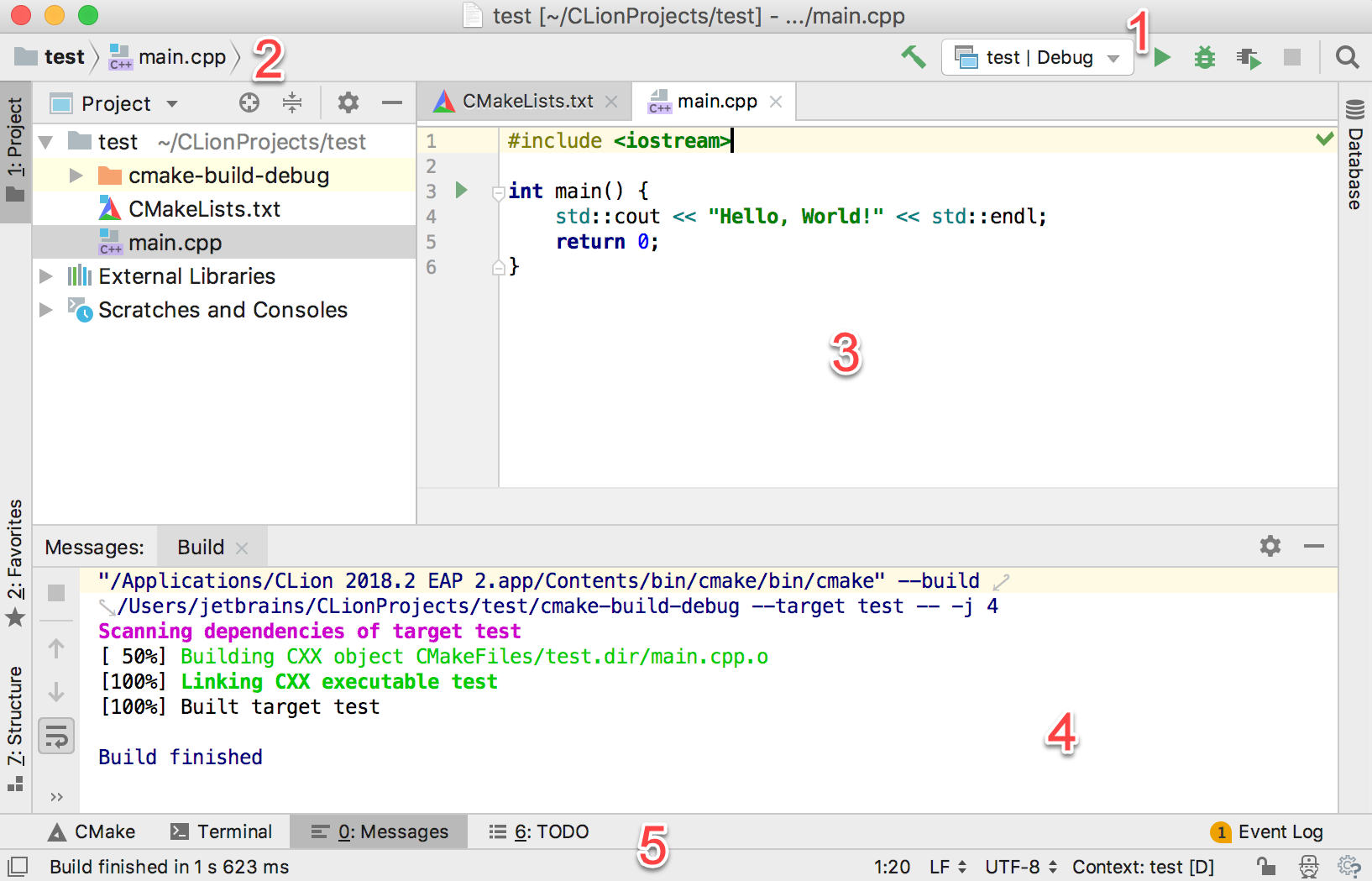The height and width of the screenshot is (881, 1372).
Task: Collapse all in Project panel toolbar
Action: (292, 103)
